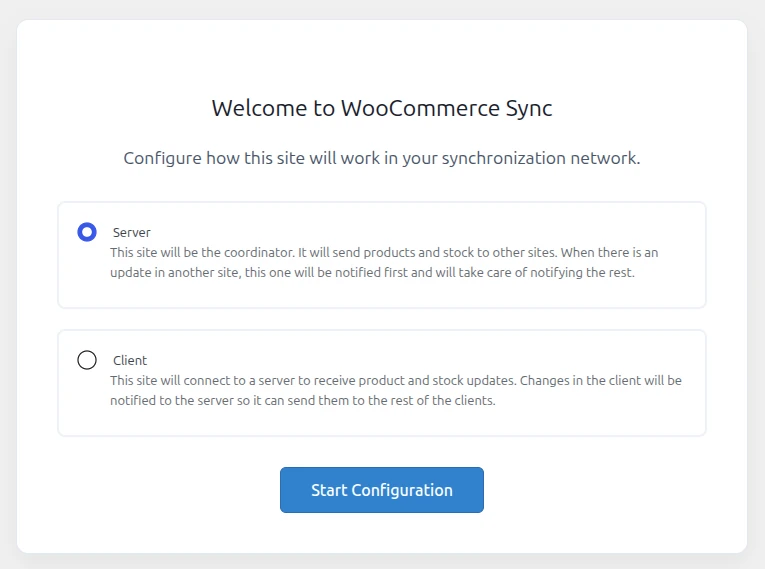This screenshot has width=765, height=569.
Task: Click the Client description starting 'This site will connect to a server'
Action: pyautogui.click(x=396, y=390)
